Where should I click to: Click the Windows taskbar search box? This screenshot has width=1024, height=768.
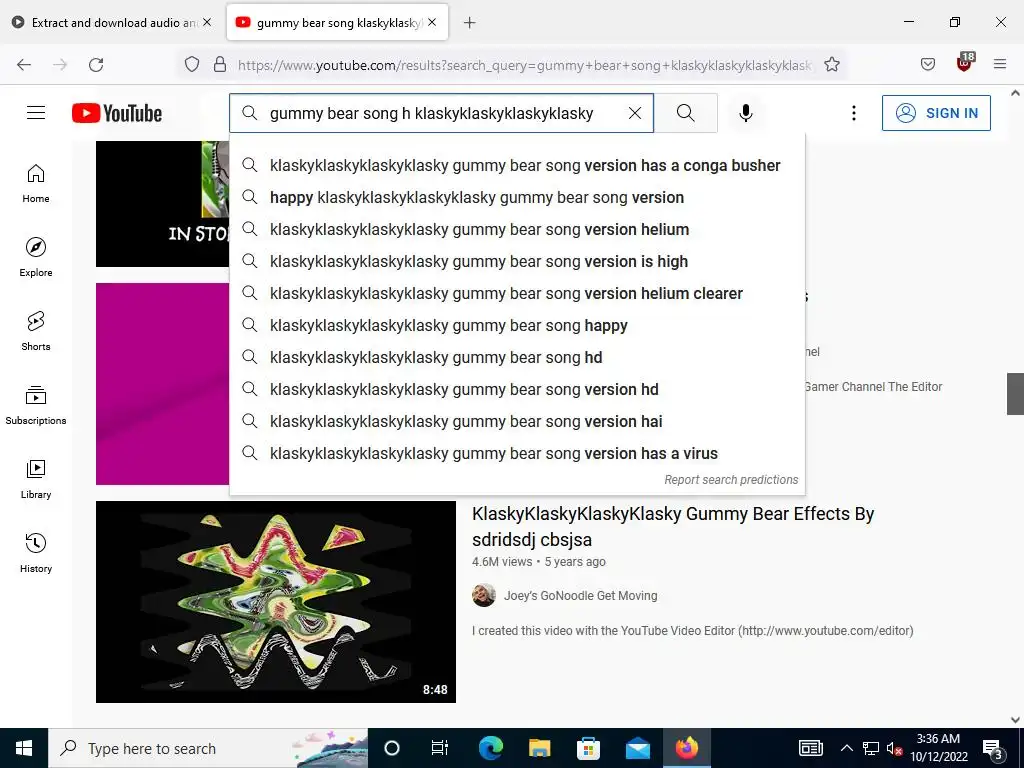tap(208, 748)
